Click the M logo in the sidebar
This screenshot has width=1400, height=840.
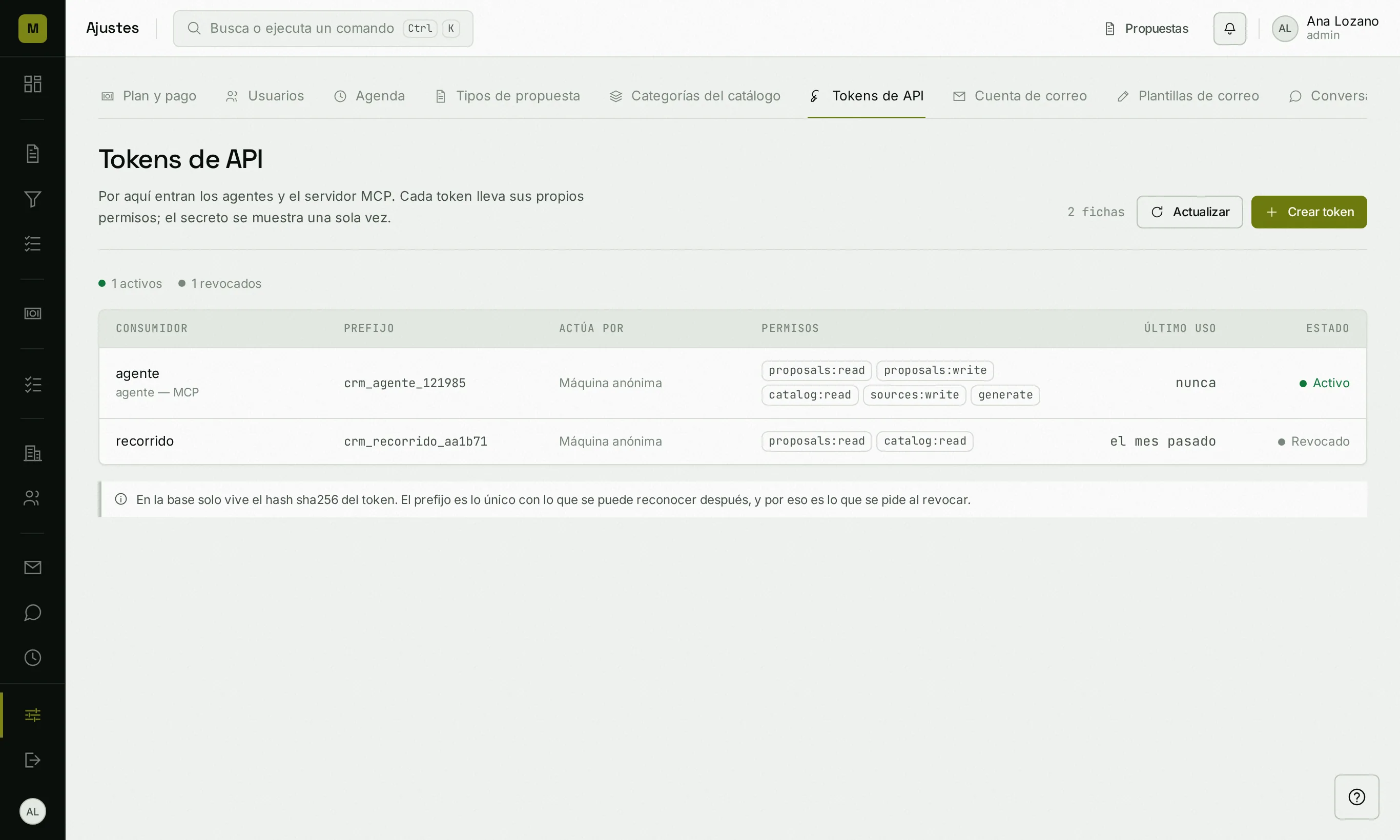[x=32, y=28]
